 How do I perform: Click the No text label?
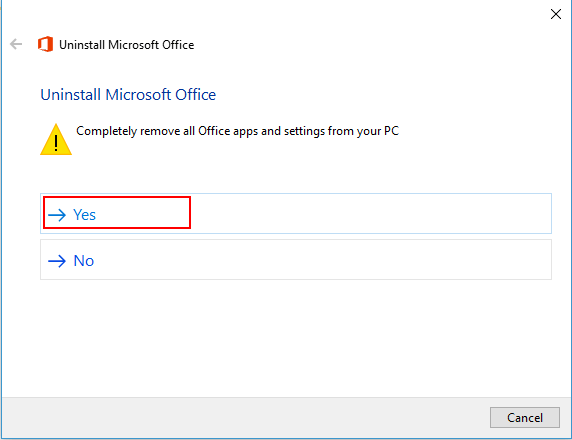coord(84,261)
